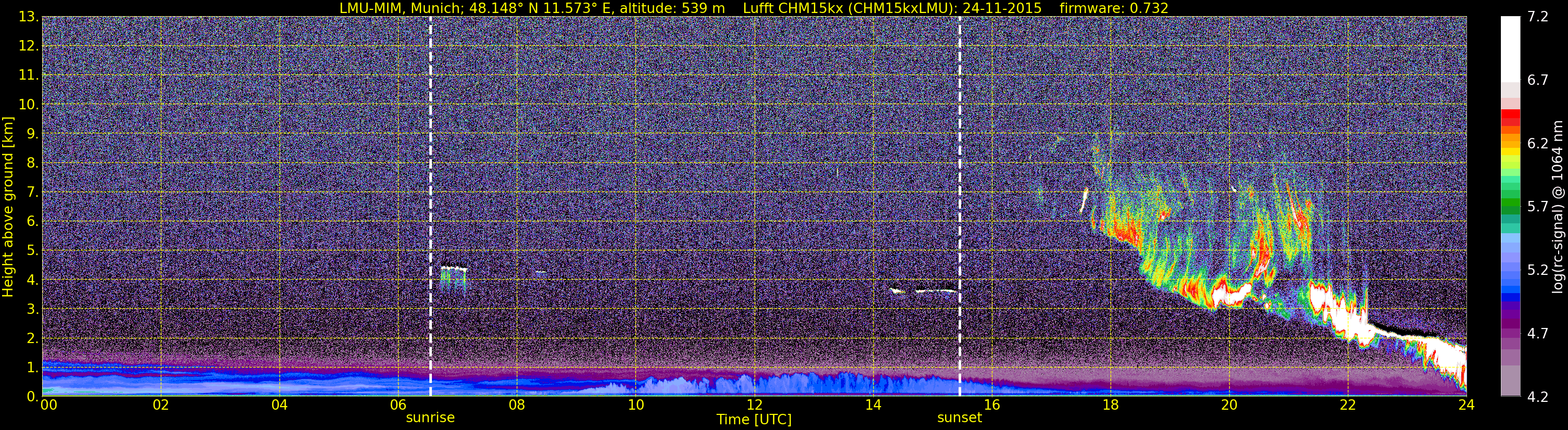Click the time axis tick label '02'
This screenshot has width=1568, height=430.
tap(160, 405)
